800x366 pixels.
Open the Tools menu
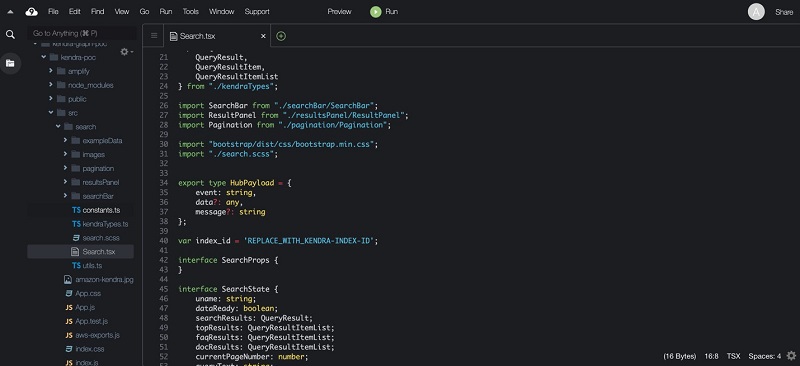point(191,12)
